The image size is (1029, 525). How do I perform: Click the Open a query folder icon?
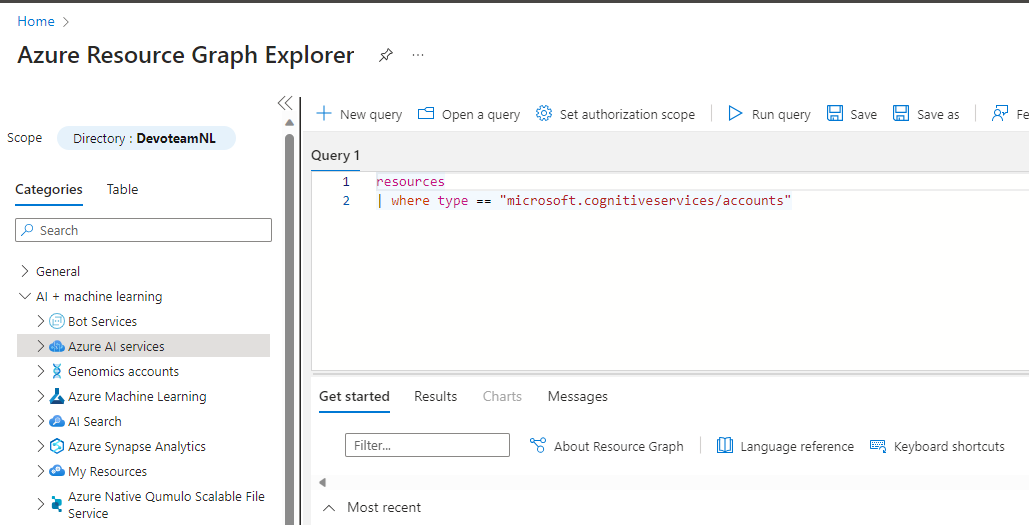pyautogui.click(x=426, y=114)
